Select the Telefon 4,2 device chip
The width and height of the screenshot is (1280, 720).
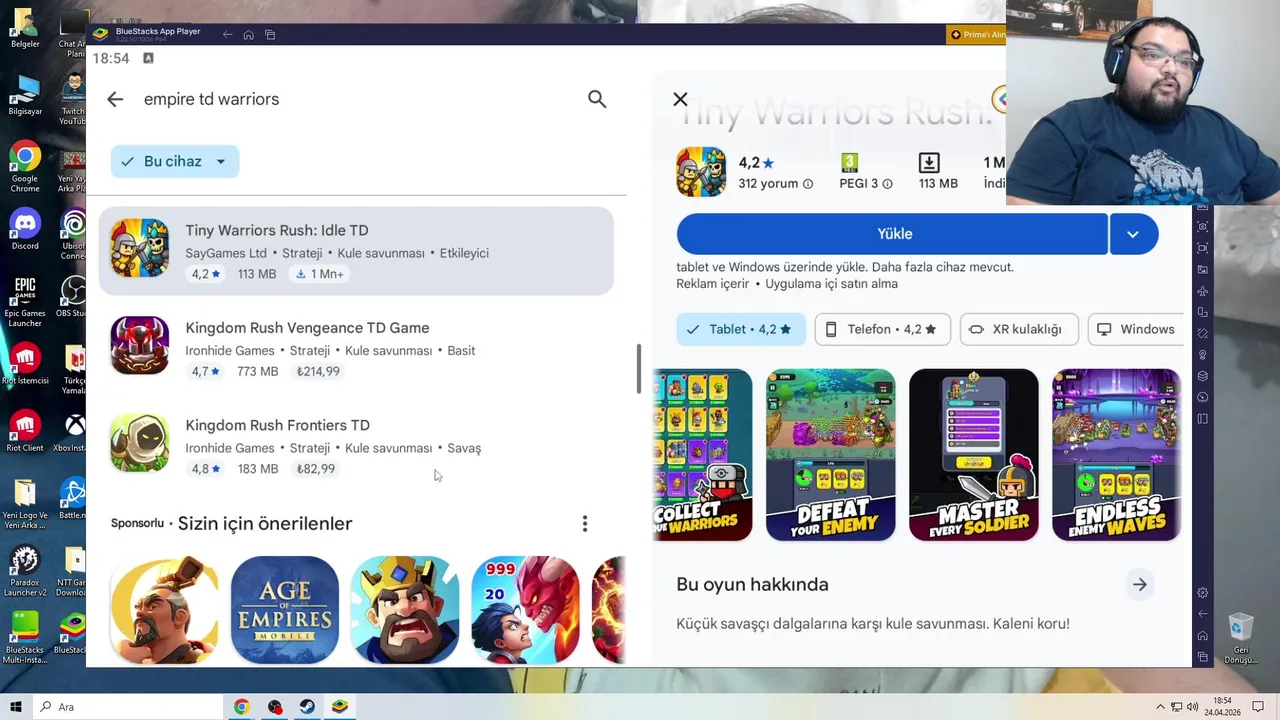coord(882,329)
